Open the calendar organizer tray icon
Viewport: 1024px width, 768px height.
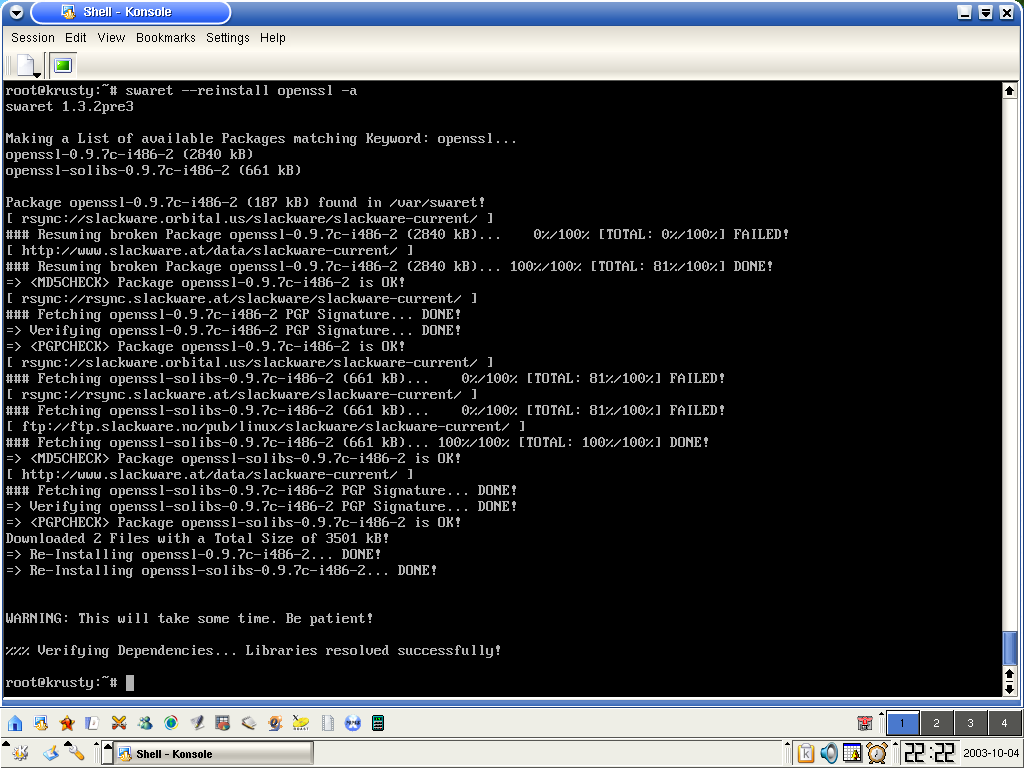click(x=852, y=754)
